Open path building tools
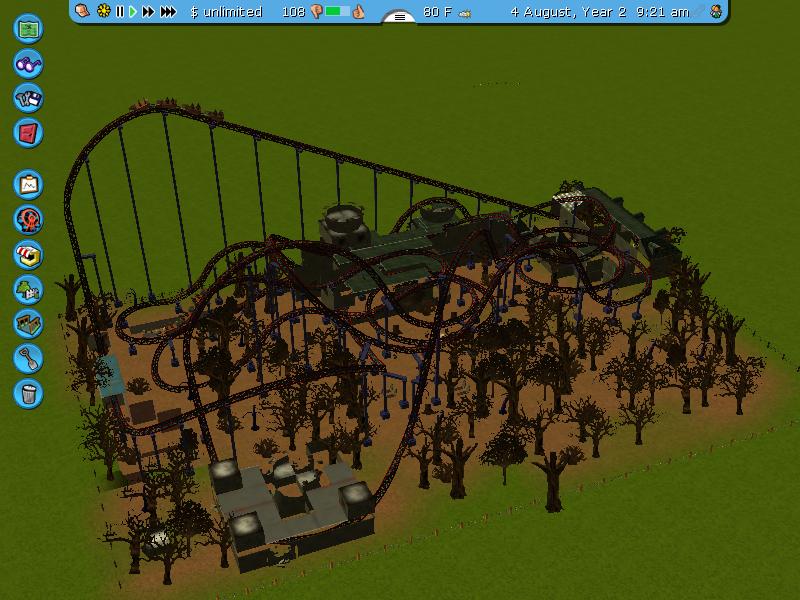This screenshot has width=800, height=600. pyautogui.click(x=28, y=324)
